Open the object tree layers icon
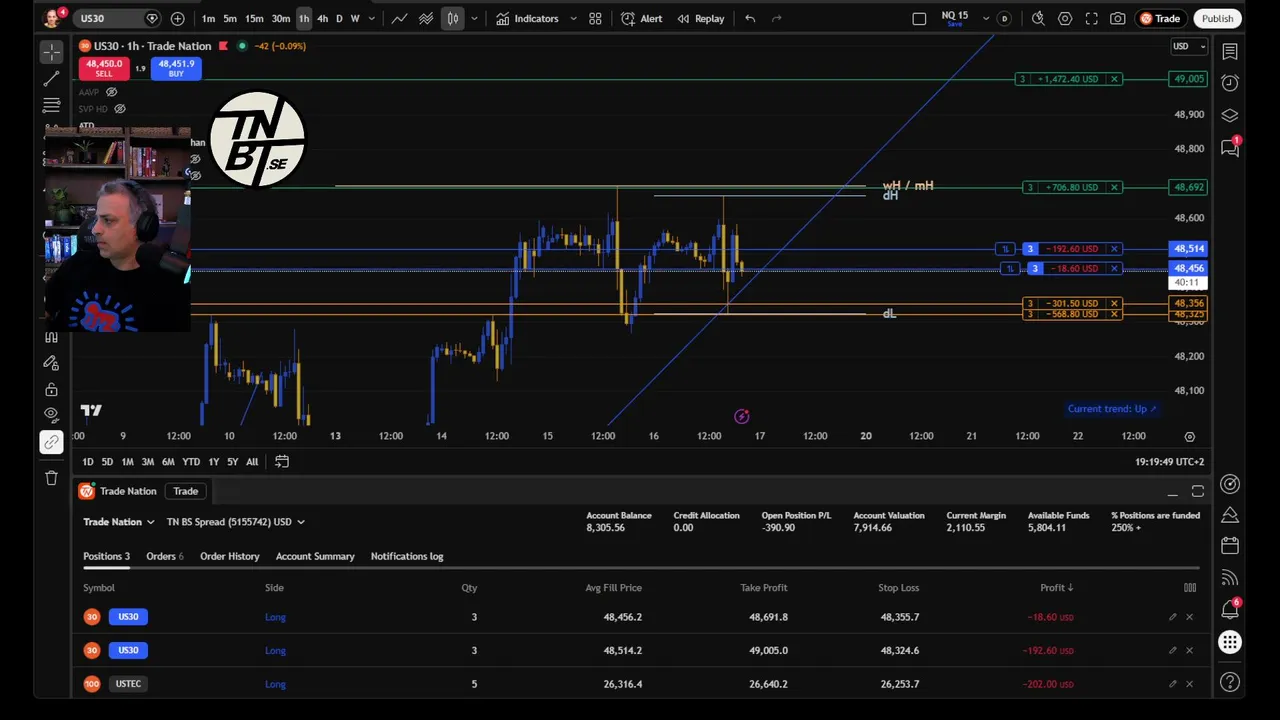This screenshot has height=720, width=1280. (1230, 116)
